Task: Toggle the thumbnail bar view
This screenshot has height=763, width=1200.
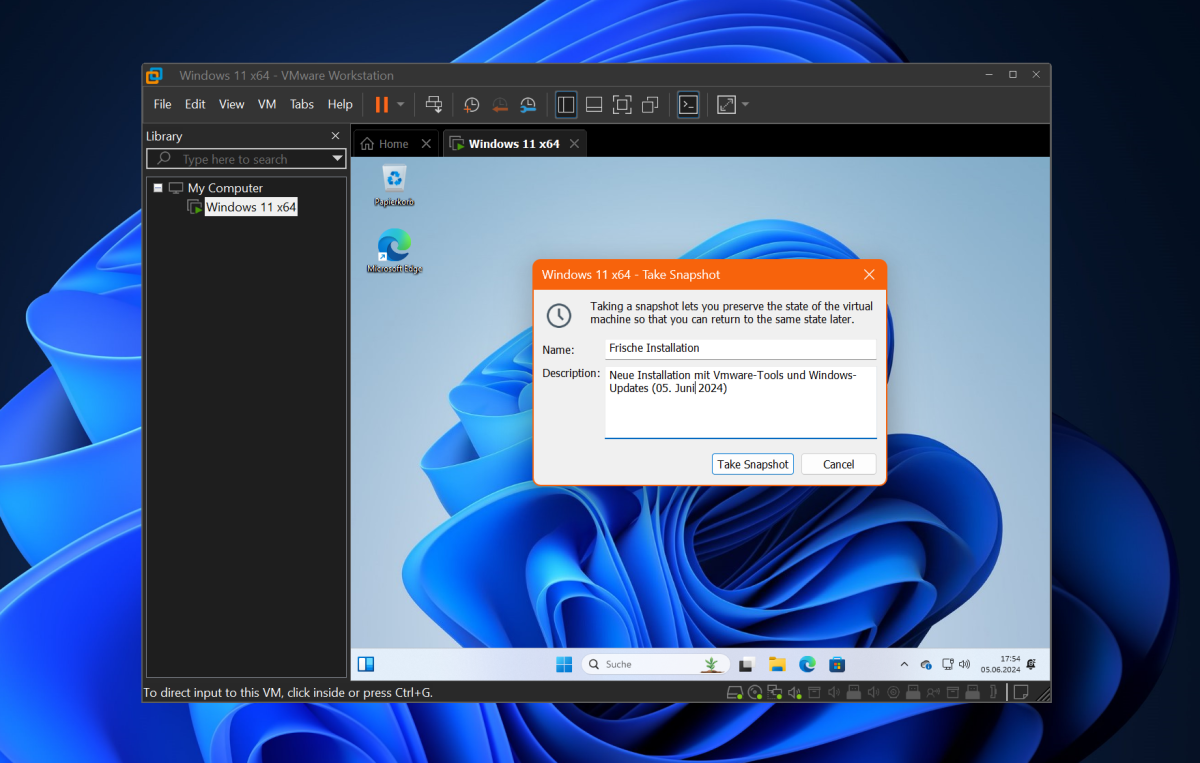Action: point(593,104)
